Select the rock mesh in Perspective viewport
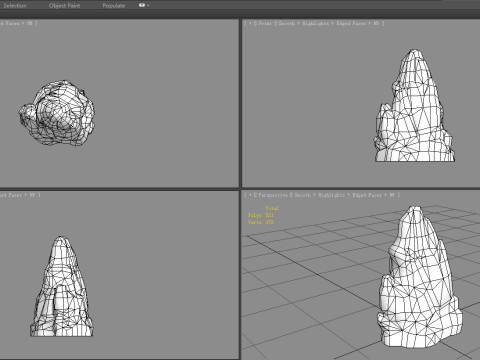 tap(419, 277)
